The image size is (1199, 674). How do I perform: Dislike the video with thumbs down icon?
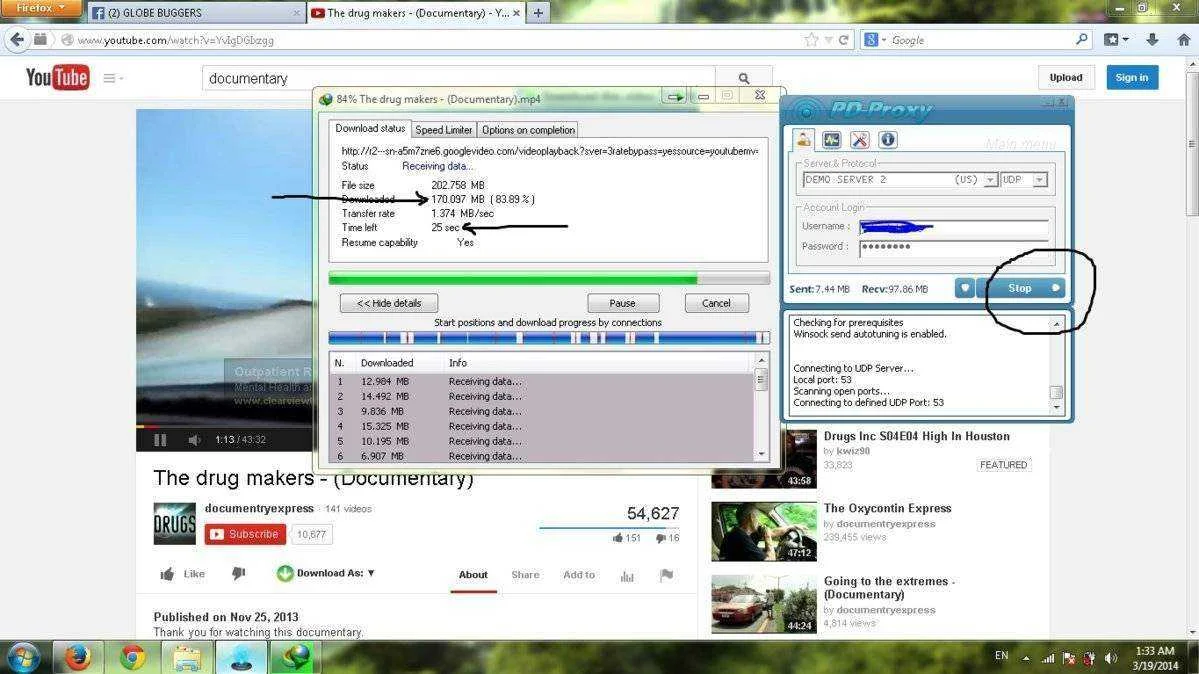tap(239, 573)
